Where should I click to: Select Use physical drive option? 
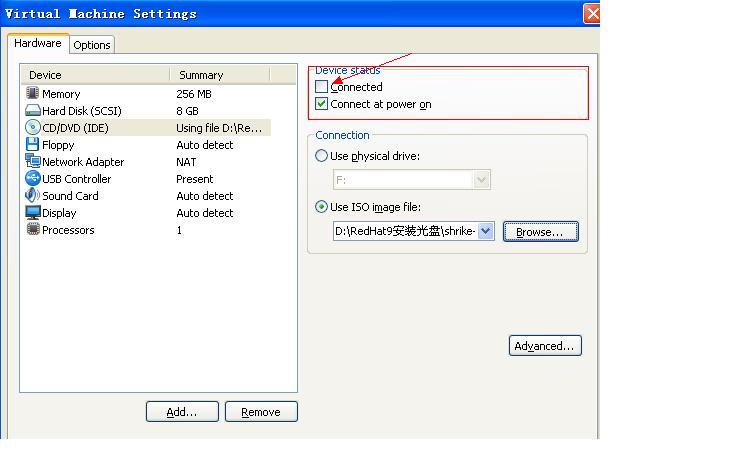click(321, 155)
